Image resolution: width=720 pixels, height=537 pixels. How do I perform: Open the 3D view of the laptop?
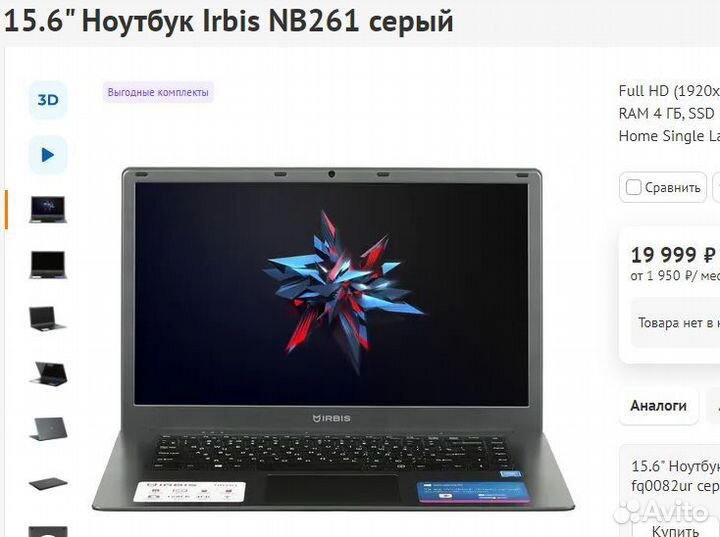[48, 100]
